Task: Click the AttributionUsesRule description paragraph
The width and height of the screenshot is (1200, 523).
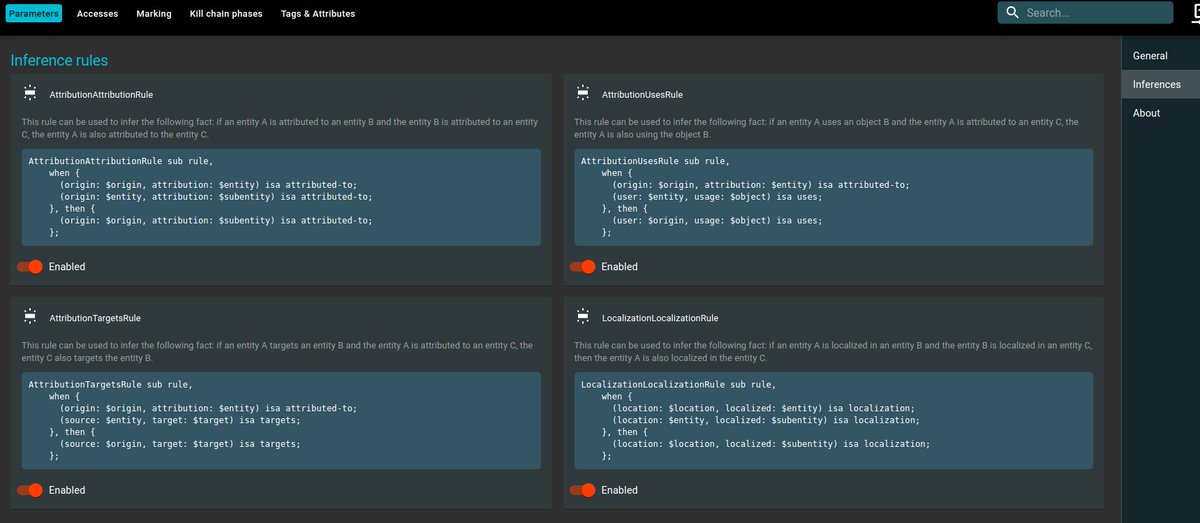Action: (826, 128)
